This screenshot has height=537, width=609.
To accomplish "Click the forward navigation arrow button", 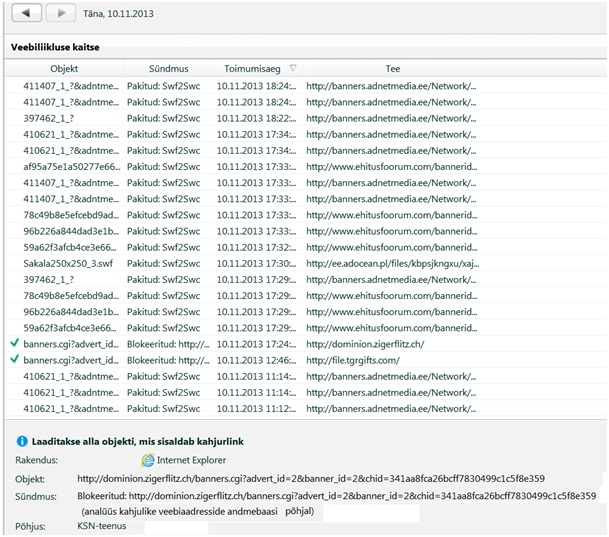I will 60,13.
